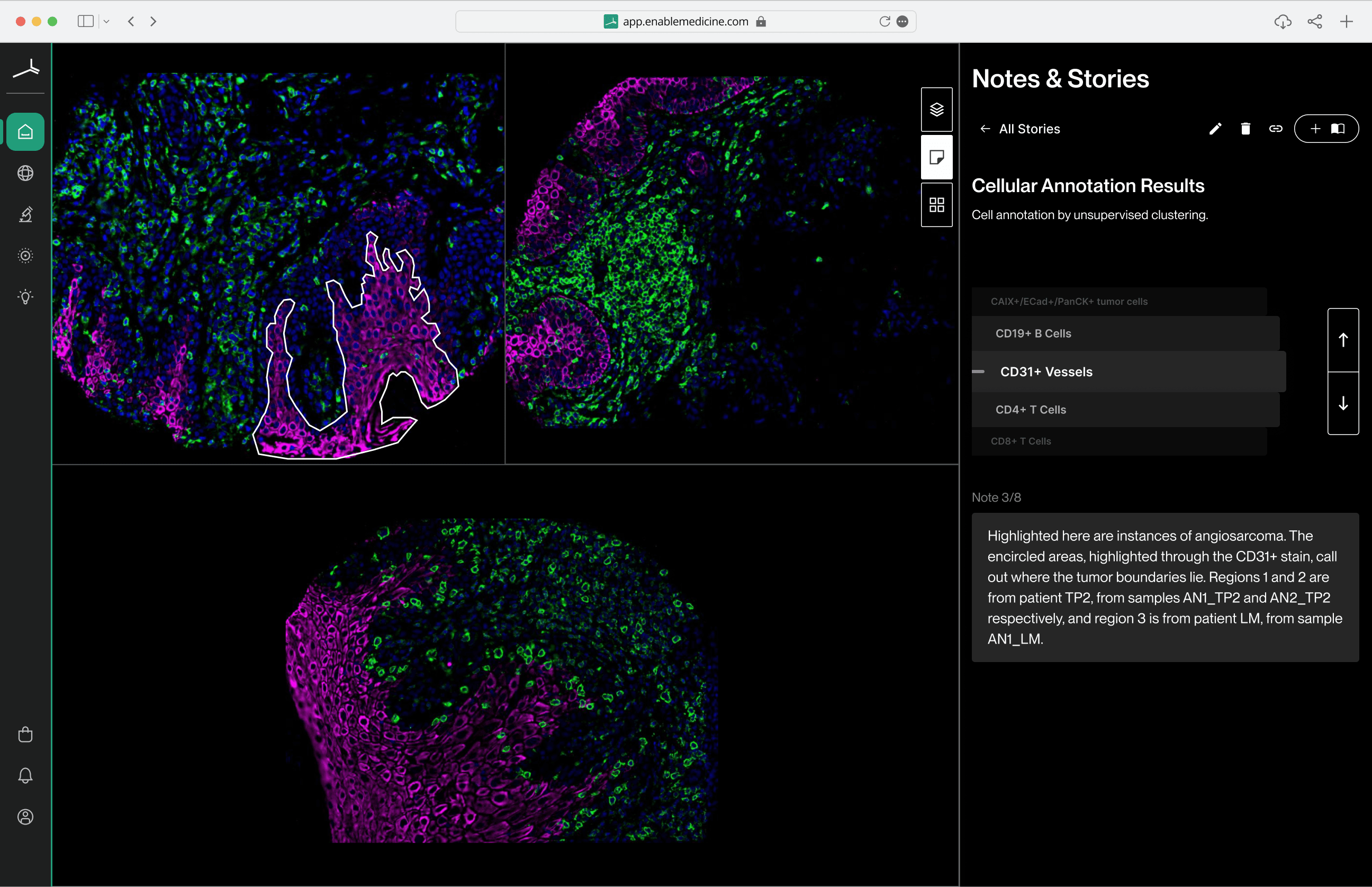Open the user profile icon
The width and height of the screenshot is (1372, 887).
(25, 817)
